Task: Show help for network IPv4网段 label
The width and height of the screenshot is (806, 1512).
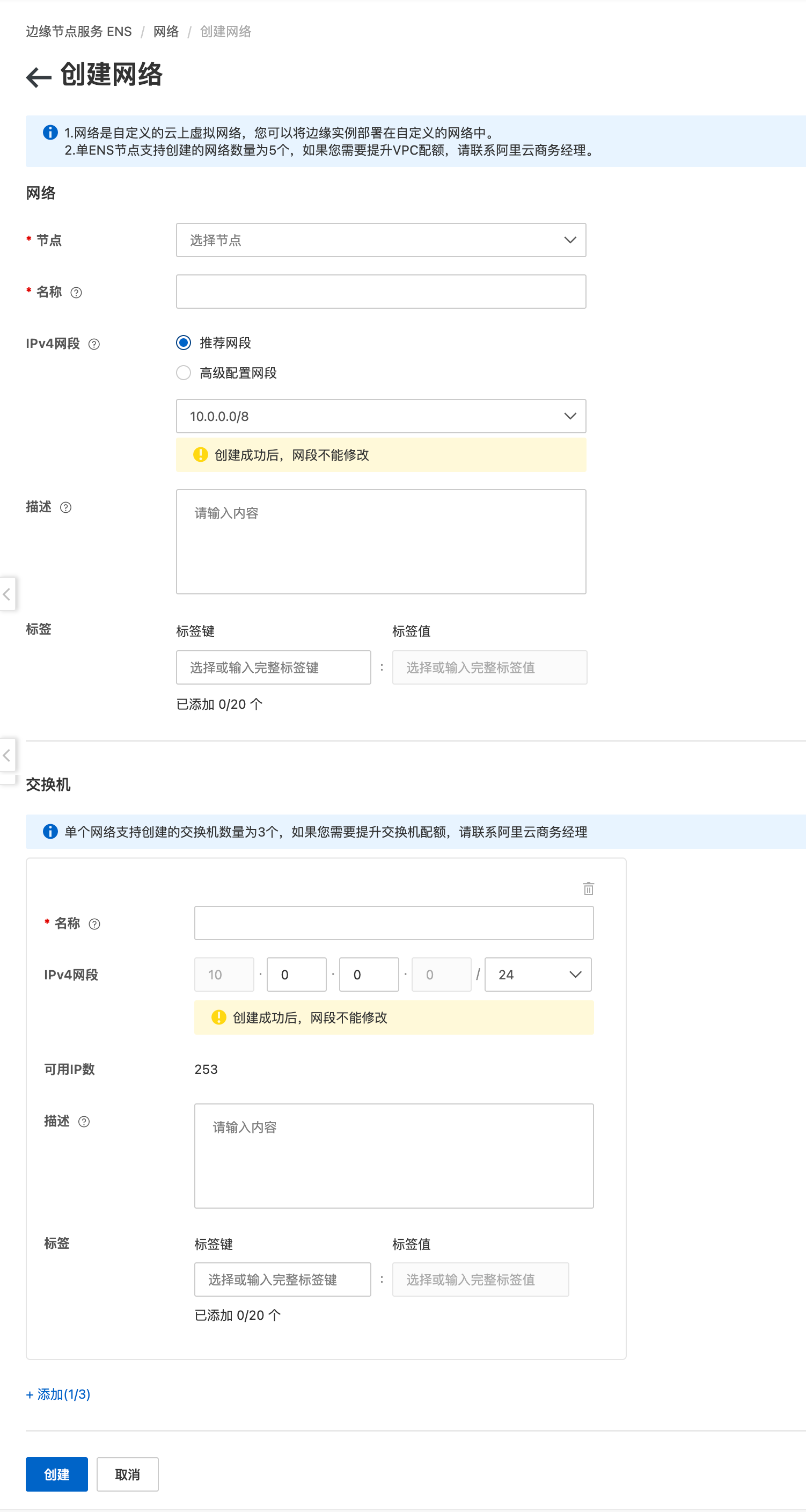Action: 94,344
